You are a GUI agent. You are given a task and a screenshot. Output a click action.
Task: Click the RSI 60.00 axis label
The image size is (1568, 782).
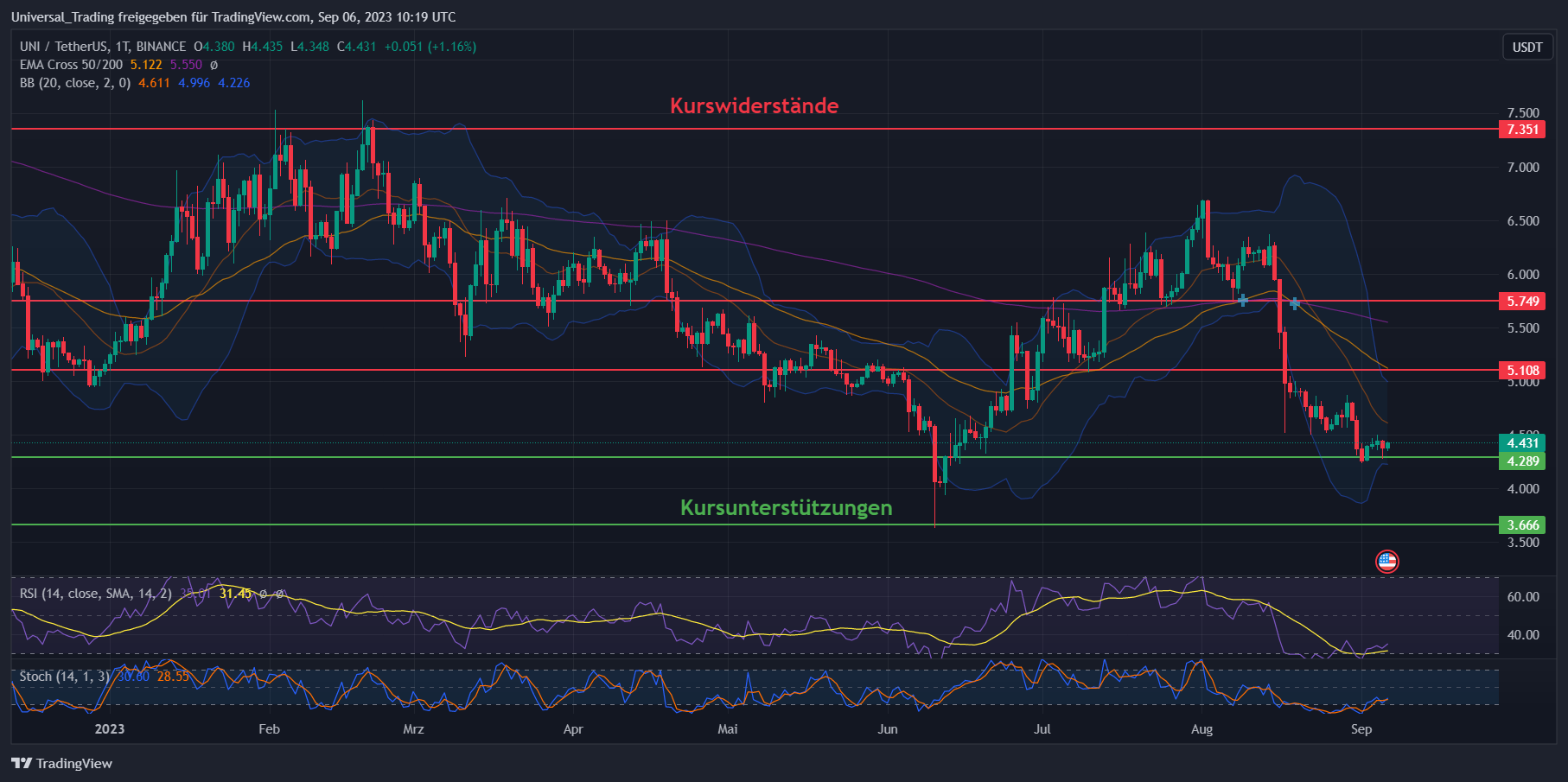tap(1523, 597)
